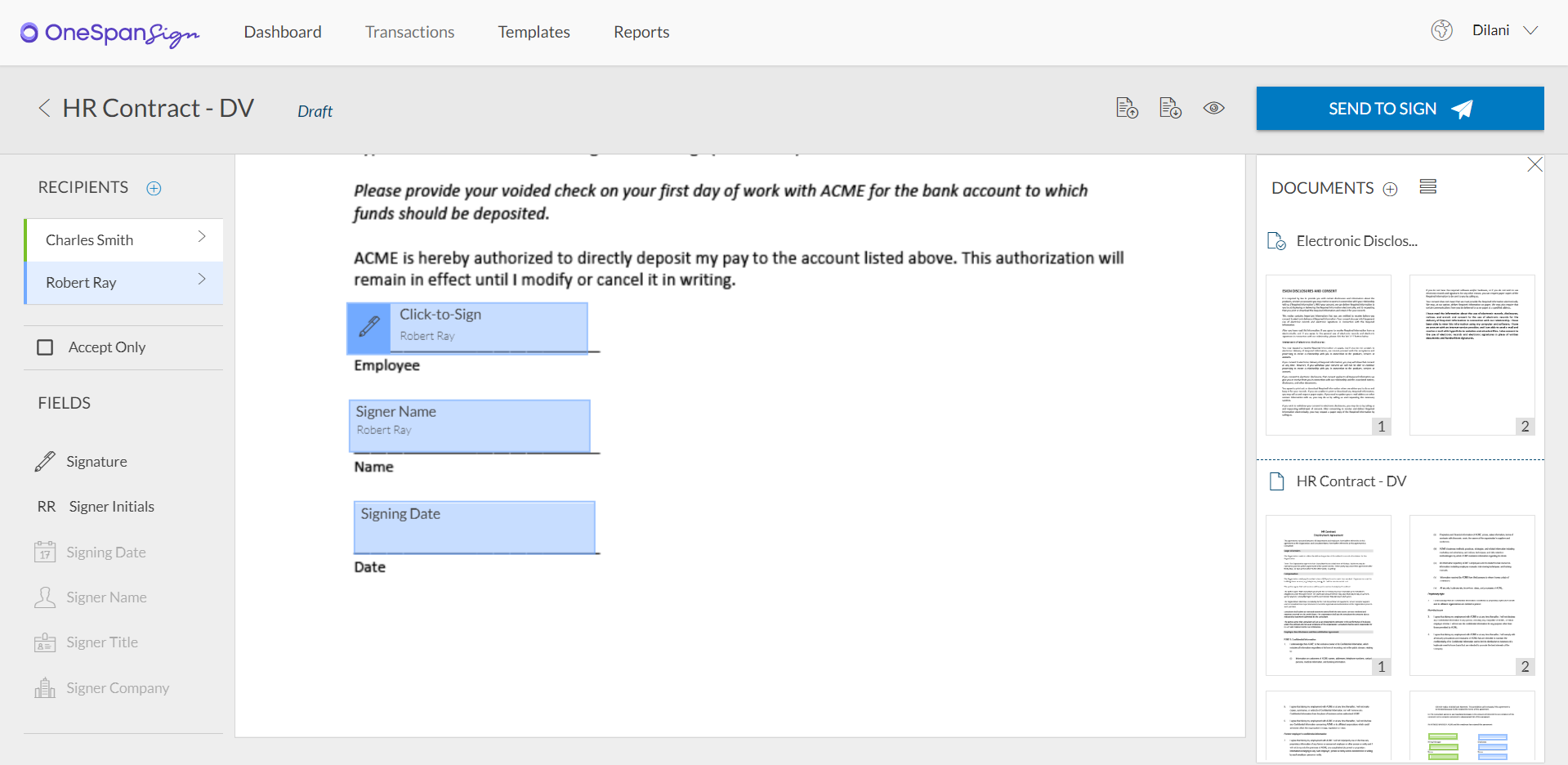The height and width of the screenshot is (765, 1568).
Task: Expand Robert Ray recipient chevron
Action: (x=202, y=280)
